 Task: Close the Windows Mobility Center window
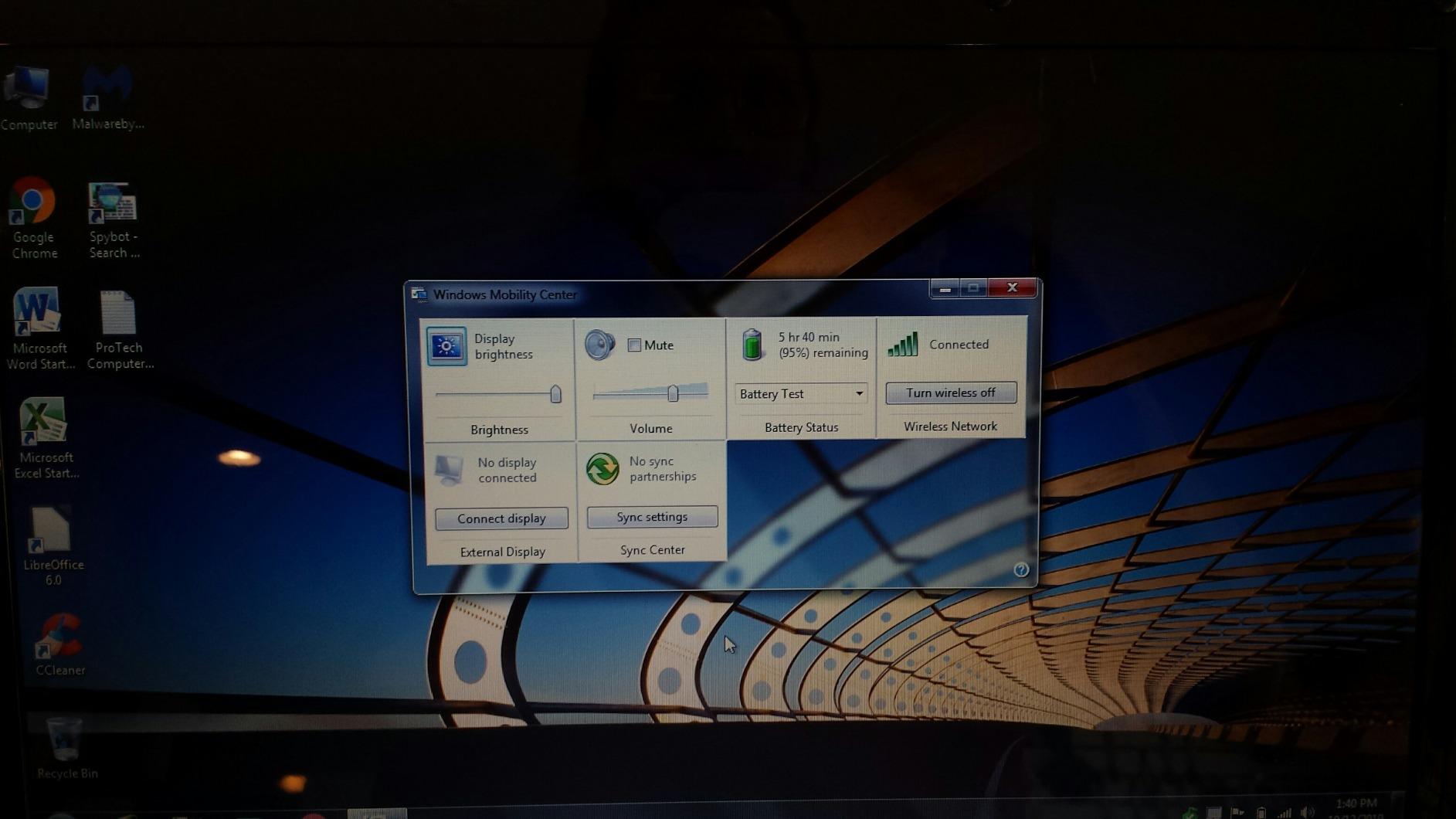[x=1012, y=287]
